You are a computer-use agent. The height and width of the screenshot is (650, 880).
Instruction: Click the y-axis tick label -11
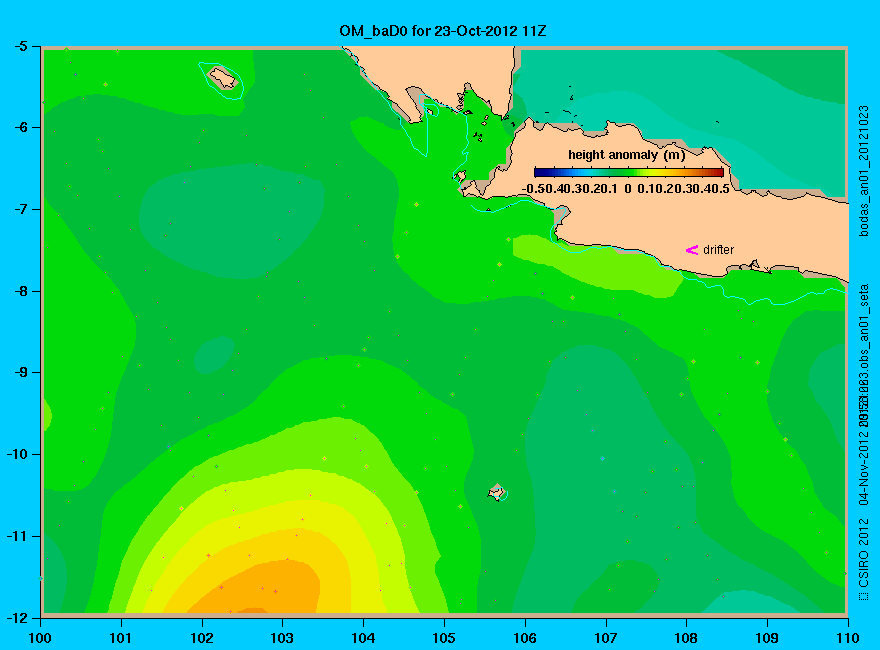[16, 535]
